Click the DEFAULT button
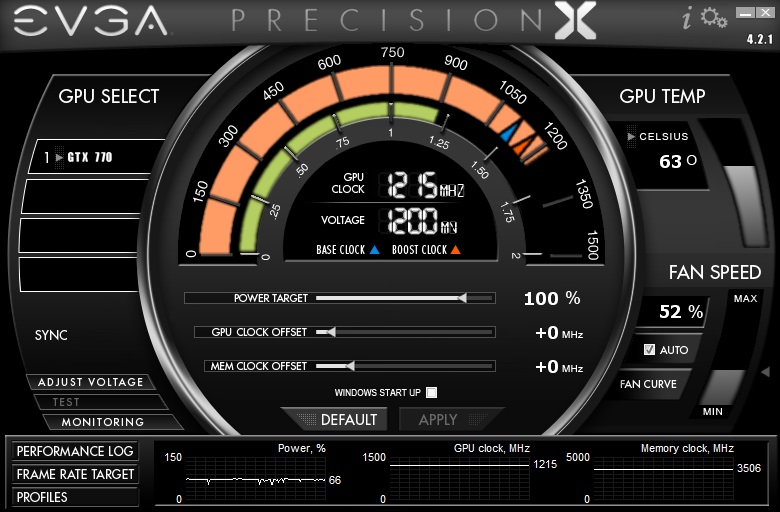This screenshot has height=512, width=780. coord(338,419)
